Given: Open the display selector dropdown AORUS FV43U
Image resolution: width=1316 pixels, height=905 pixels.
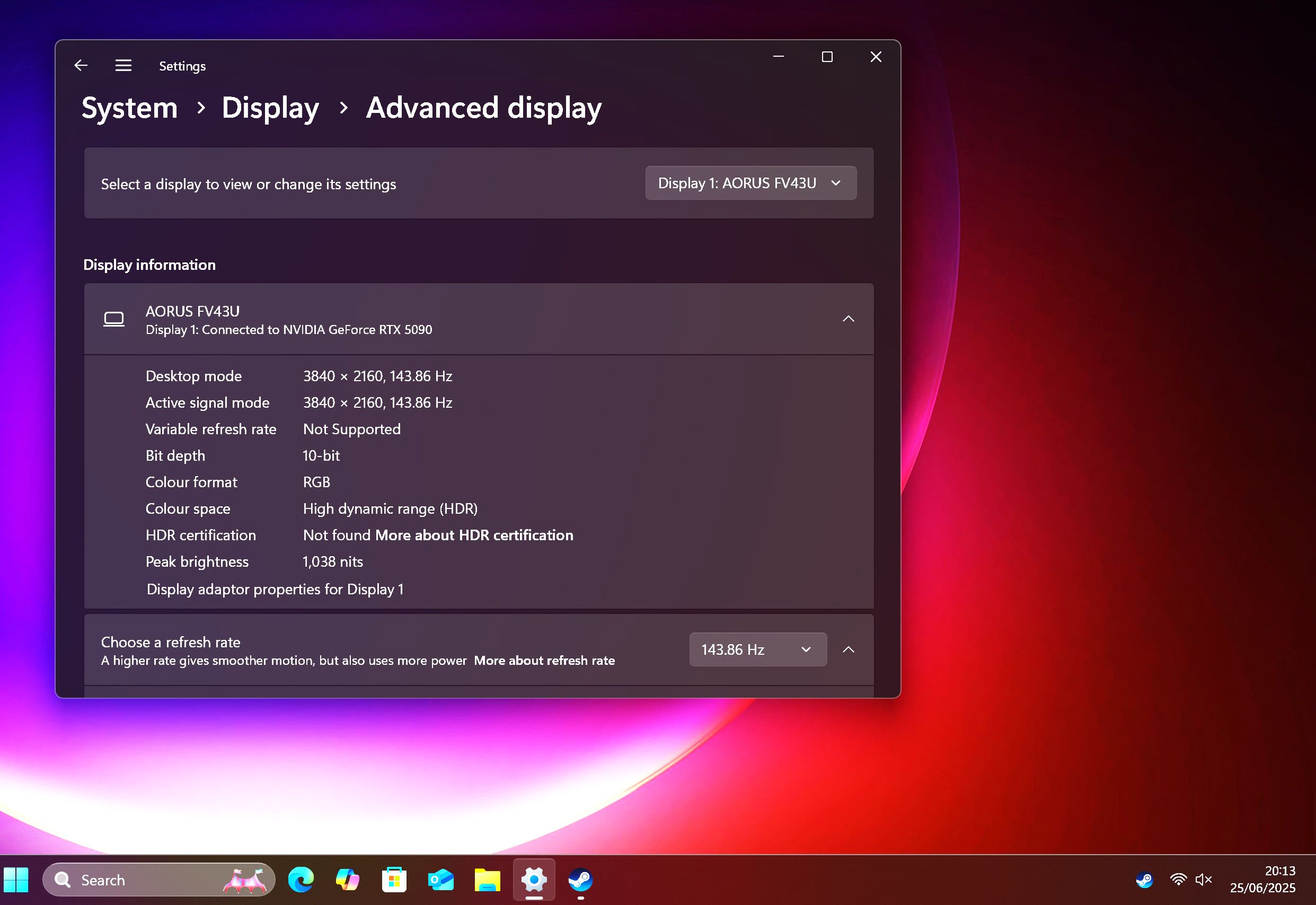Looking at the screenshot, I should point(750,183).
